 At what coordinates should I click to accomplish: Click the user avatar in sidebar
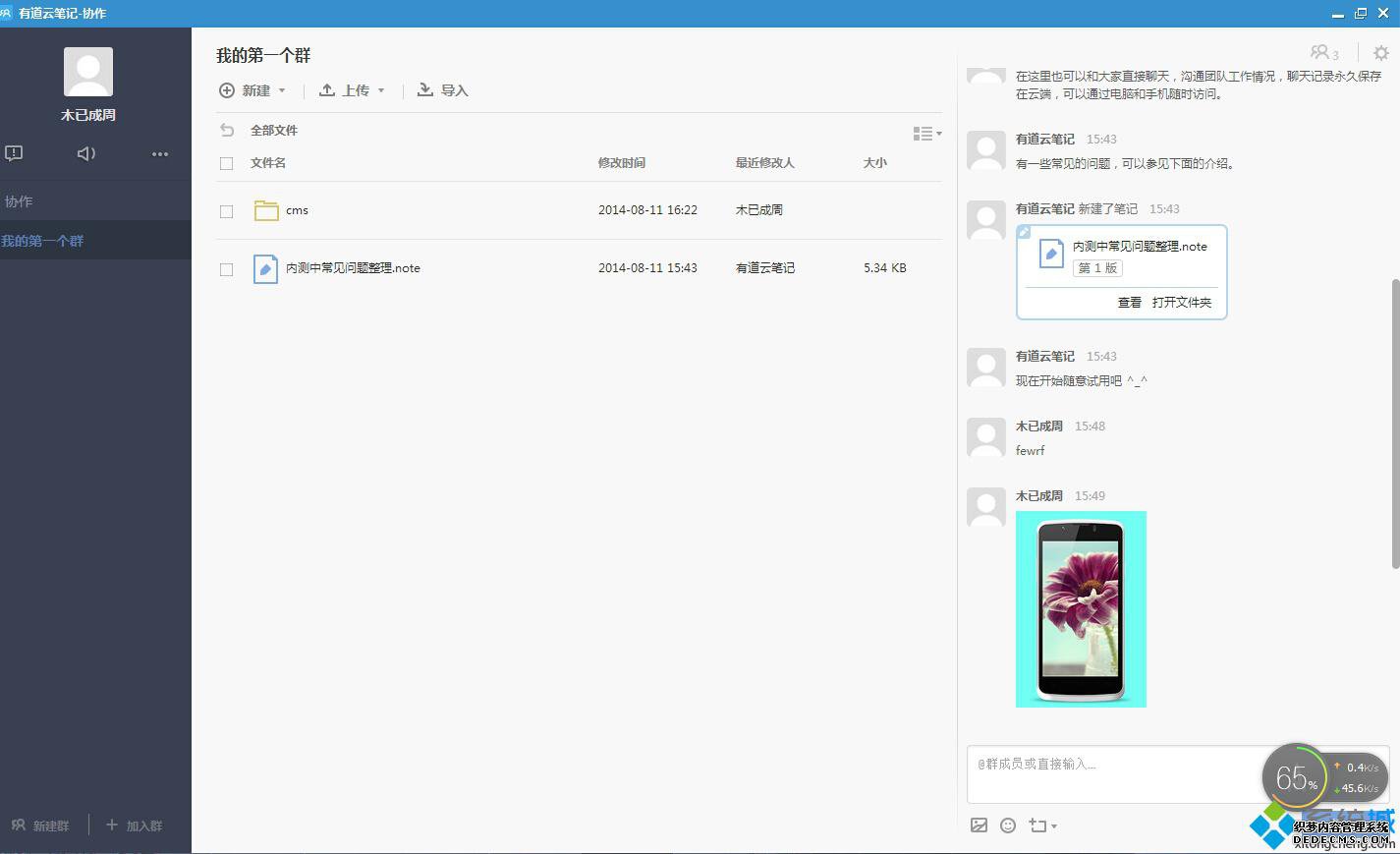click(x=88, y=72)
